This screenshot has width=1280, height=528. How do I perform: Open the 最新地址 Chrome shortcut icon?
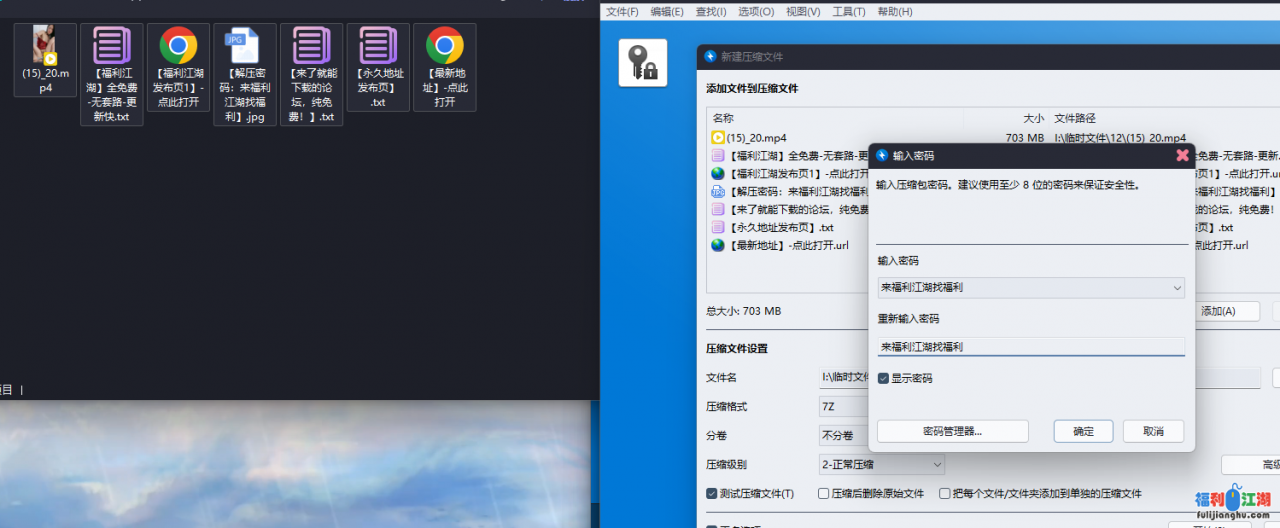pyautogui.click(x=444, y=46)
